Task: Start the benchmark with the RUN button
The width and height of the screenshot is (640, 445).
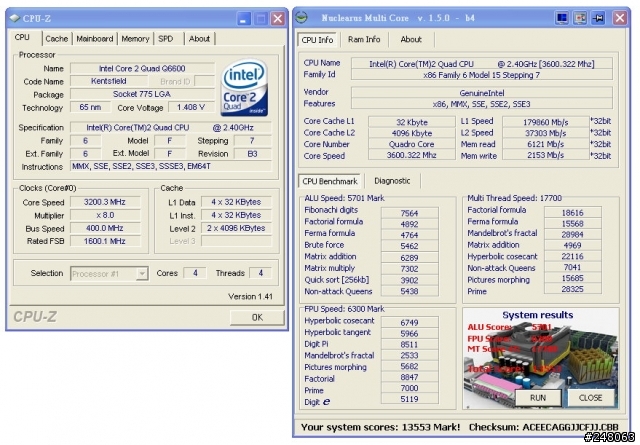Action: [x=538, y=398]
